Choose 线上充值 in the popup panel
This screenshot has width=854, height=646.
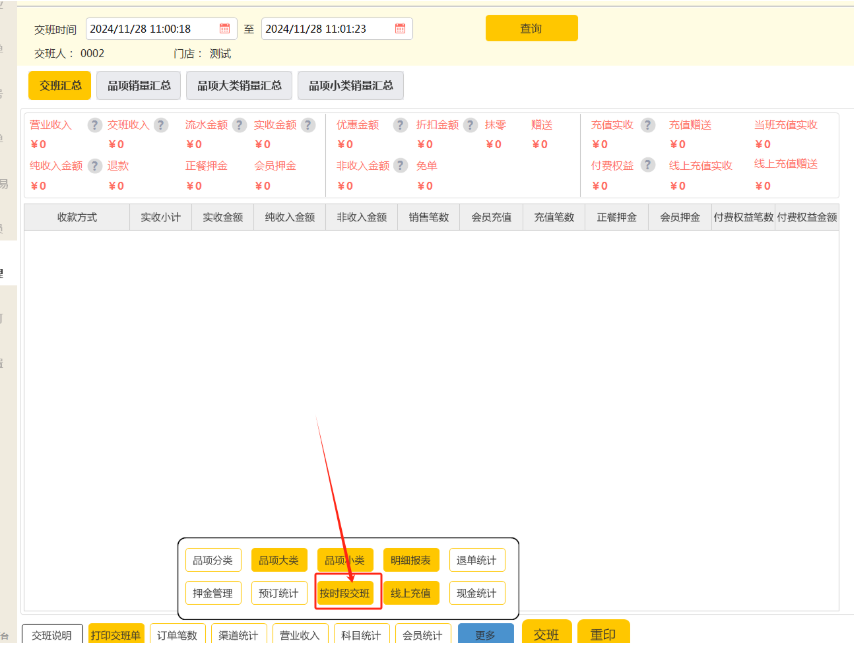(x=411, y=593)
